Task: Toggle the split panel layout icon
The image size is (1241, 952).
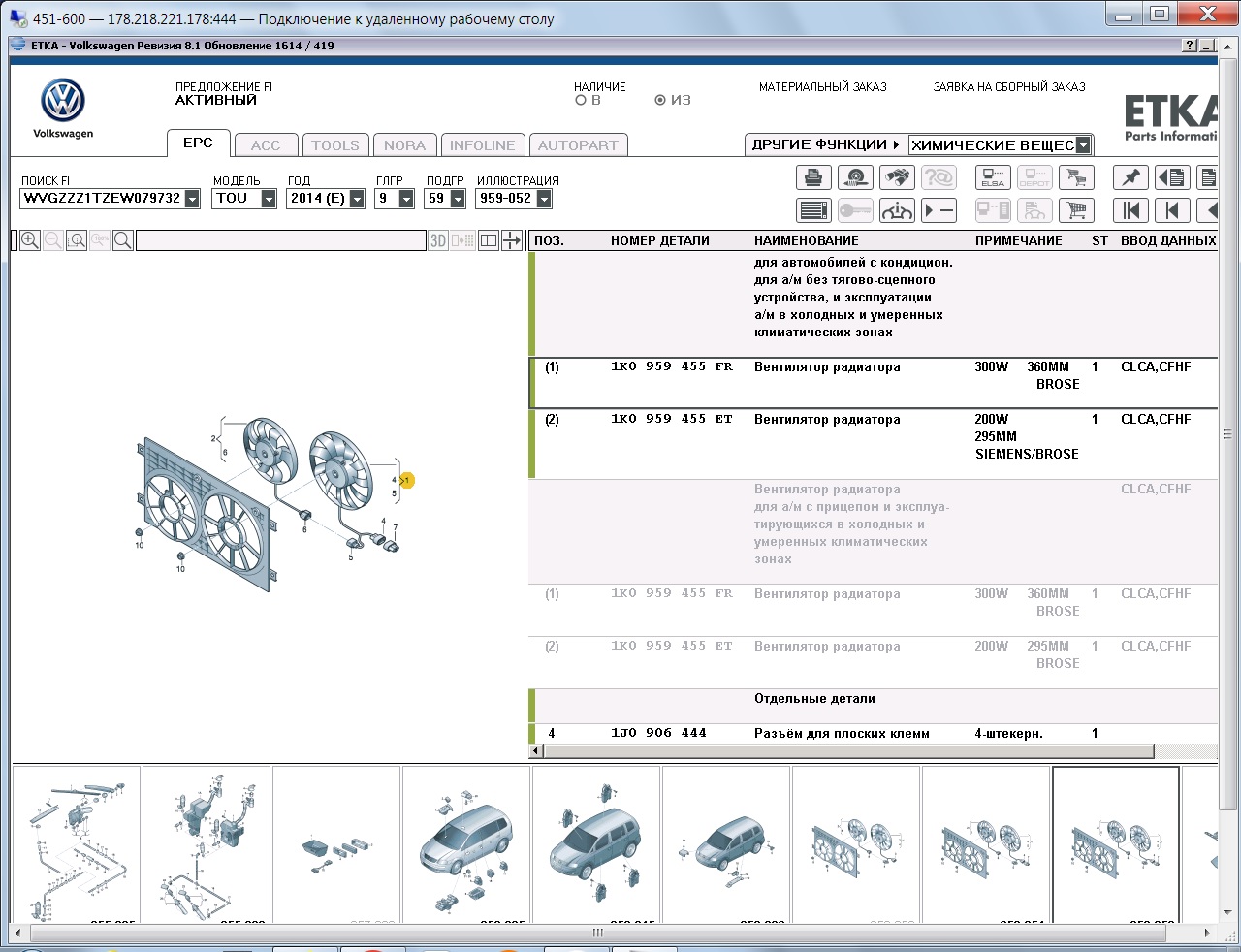Action: (489, 240)
